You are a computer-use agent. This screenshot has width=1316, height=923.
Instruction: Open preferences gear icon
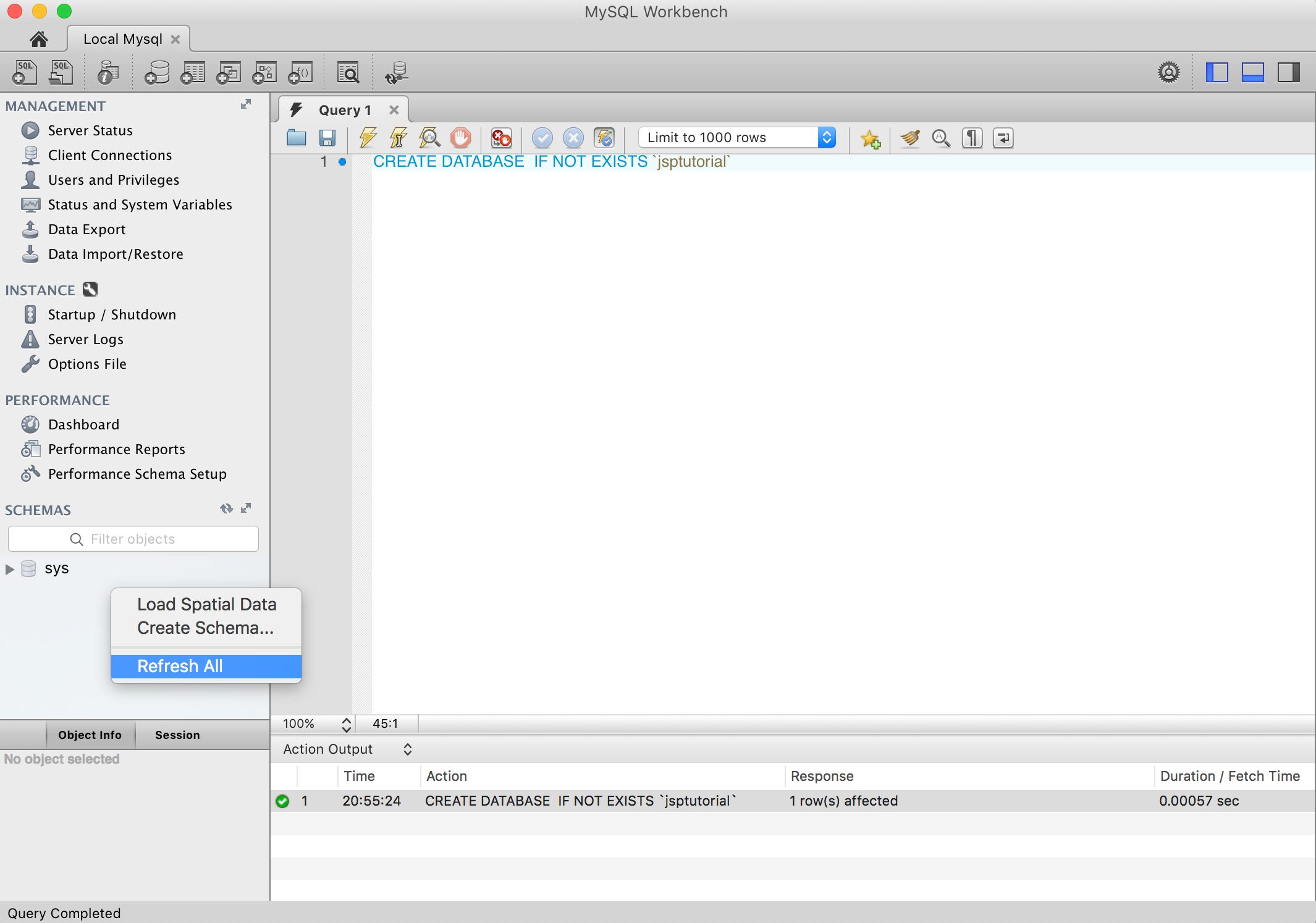pyautogui.click(x=1168, y=72)
